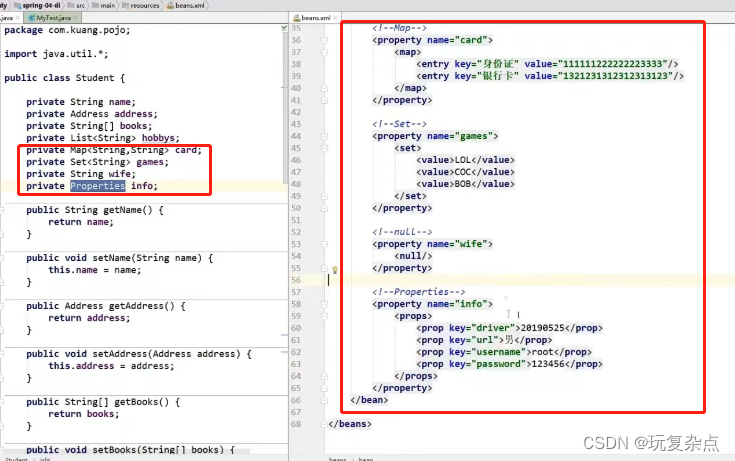Close the beans.xml editor tab
The width and height of the screenshot is (735, 461).
pos(335,18)
